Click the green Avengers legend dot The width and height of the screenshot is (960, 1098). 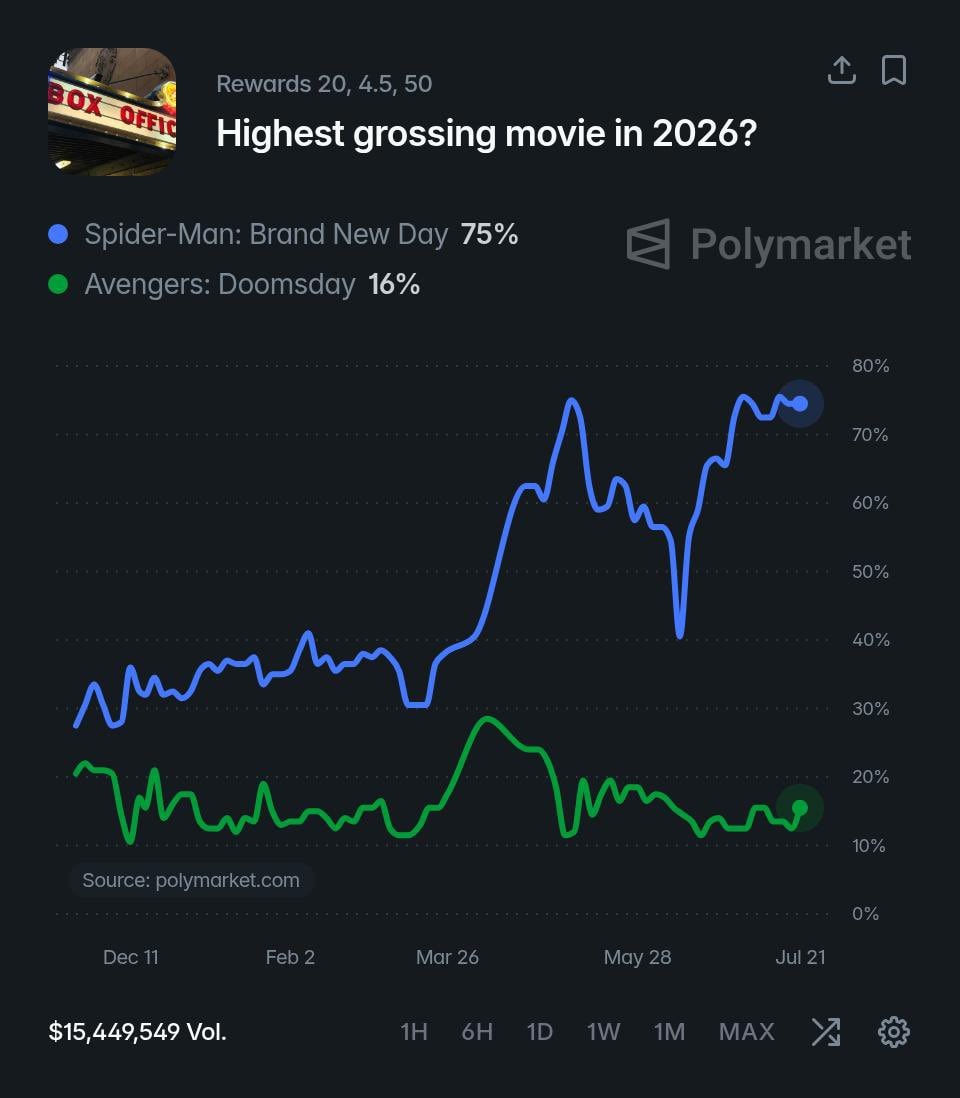tap(58, 284)
